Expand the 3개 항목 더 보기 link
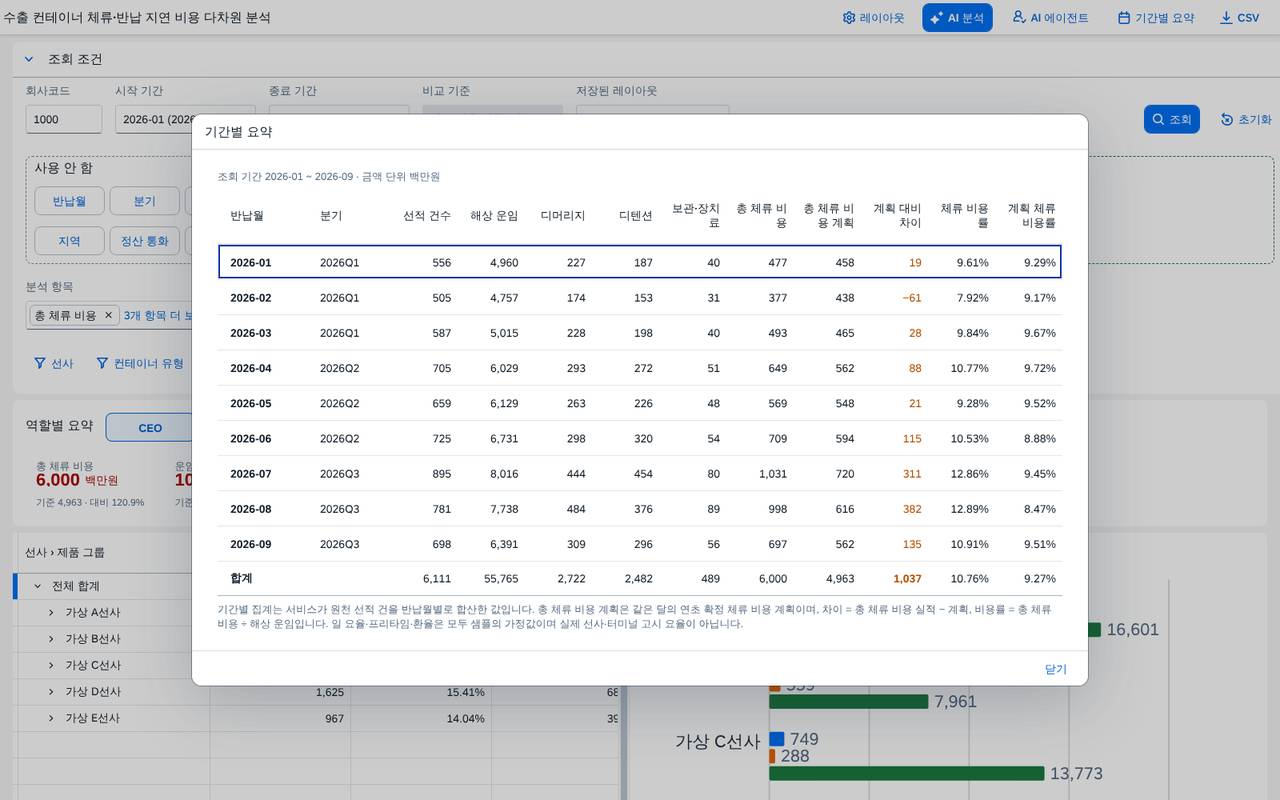Image resolution: width=1280 pixels, height=800 pixels. 157,315
